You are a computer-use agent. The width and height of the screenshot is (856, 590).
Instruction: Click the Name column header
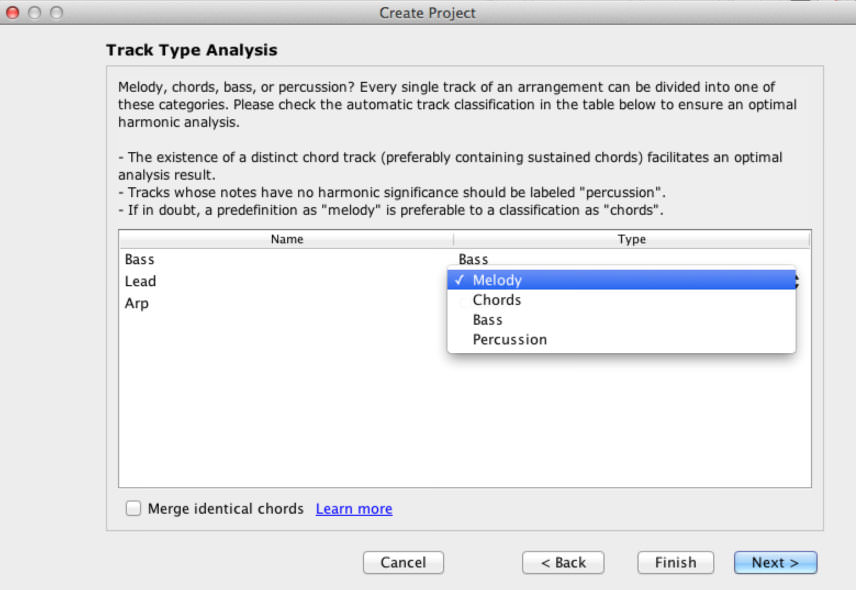pos(286,239)
